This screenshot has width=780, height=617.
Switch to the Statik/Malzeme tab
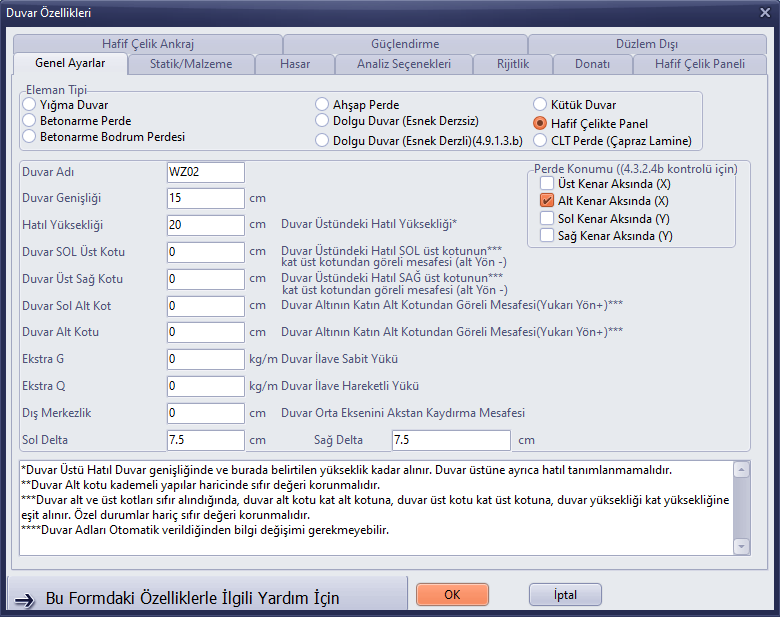191,64
